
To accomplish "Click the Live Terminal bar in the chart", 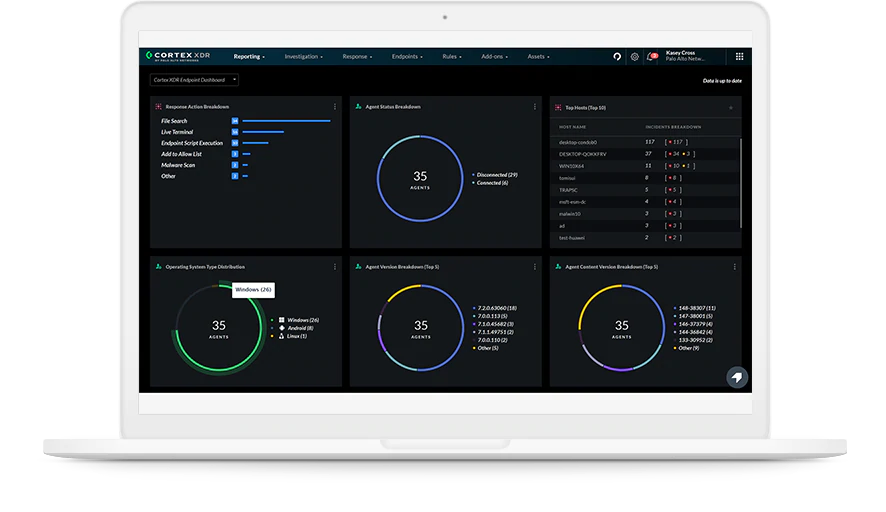I will point(263,132).
